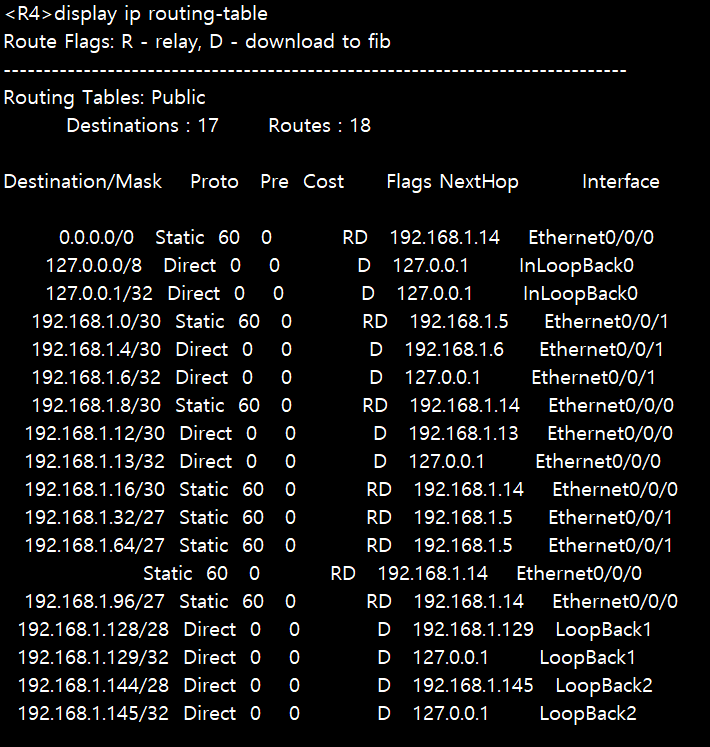Click Ethernet0/0/1 in the 192.168.1.6/32 row

pyautogui.click(x=593, y=378)
